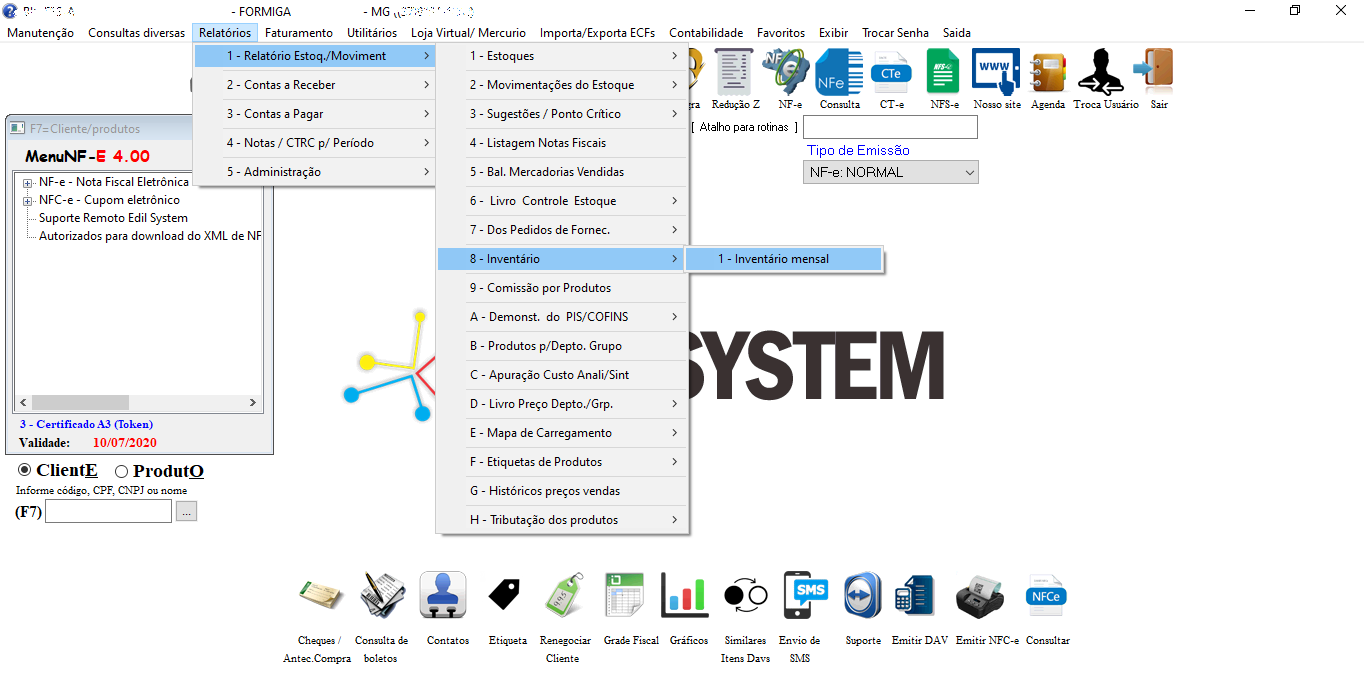
Task: Expand the NF-e Nota Fiscal Eletrônica tree node
Action: tap(28, 183)
